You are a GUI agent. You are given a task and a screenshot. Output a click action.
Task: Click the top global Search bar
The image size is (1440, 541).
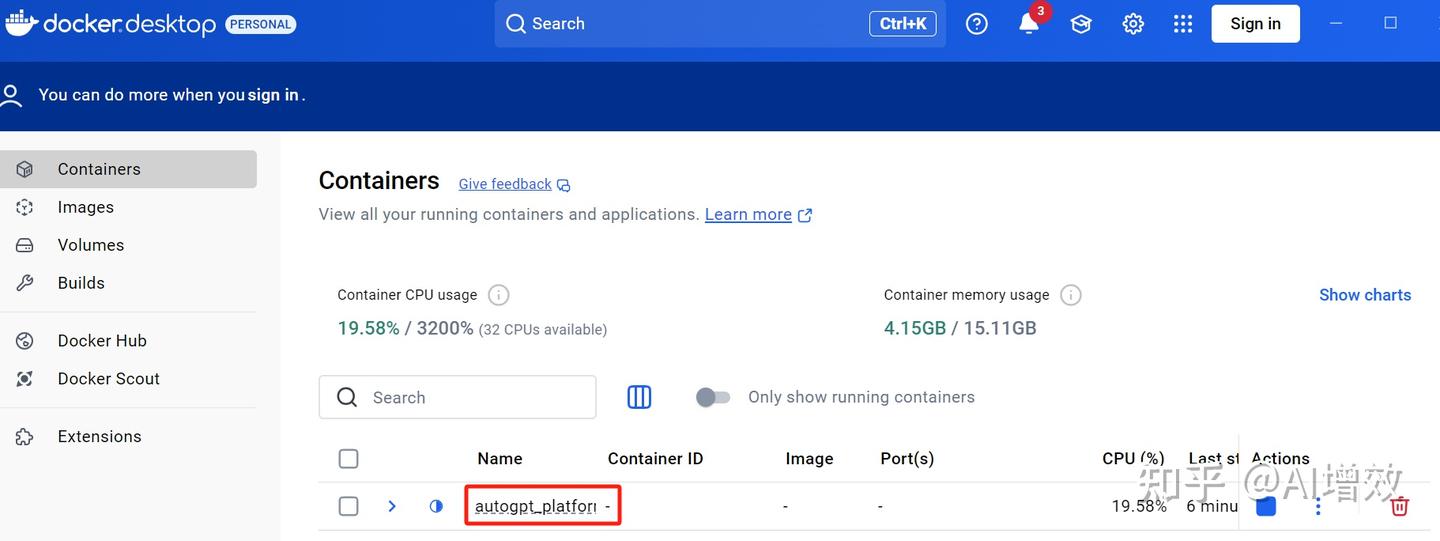[720, 24]
